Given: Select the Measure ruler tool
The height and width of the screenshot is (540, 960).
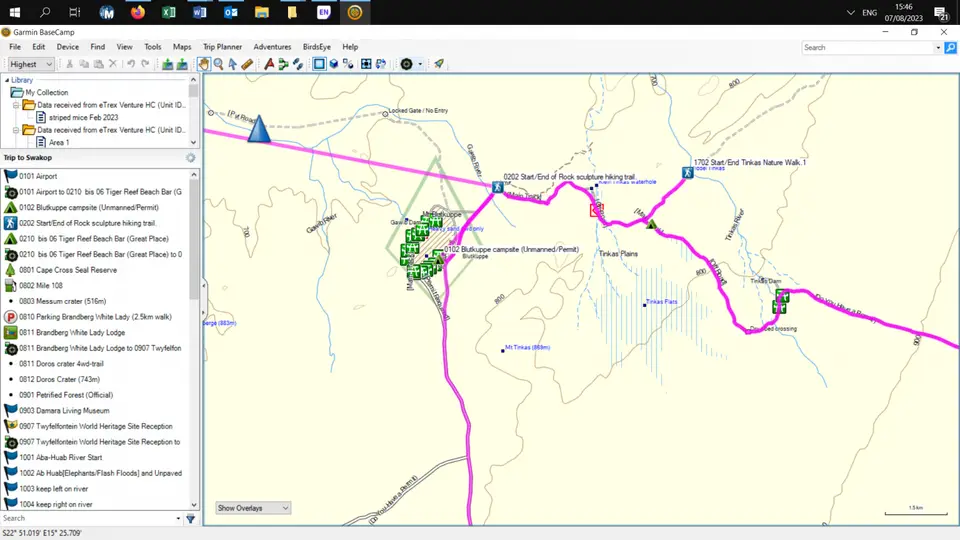Looking at the screenshot, I should (x=247, y=64).
